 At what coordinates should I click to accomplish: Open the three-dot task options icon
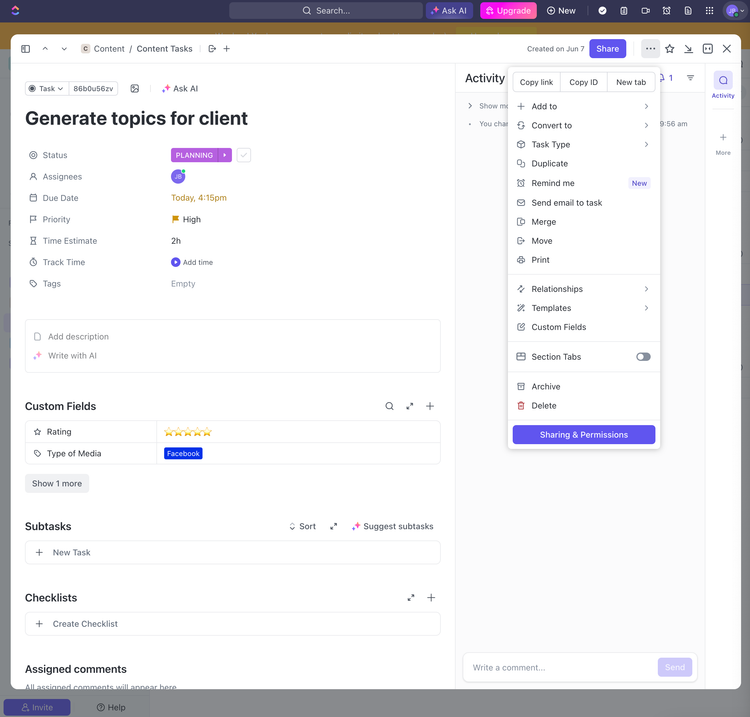coord(650,49)
